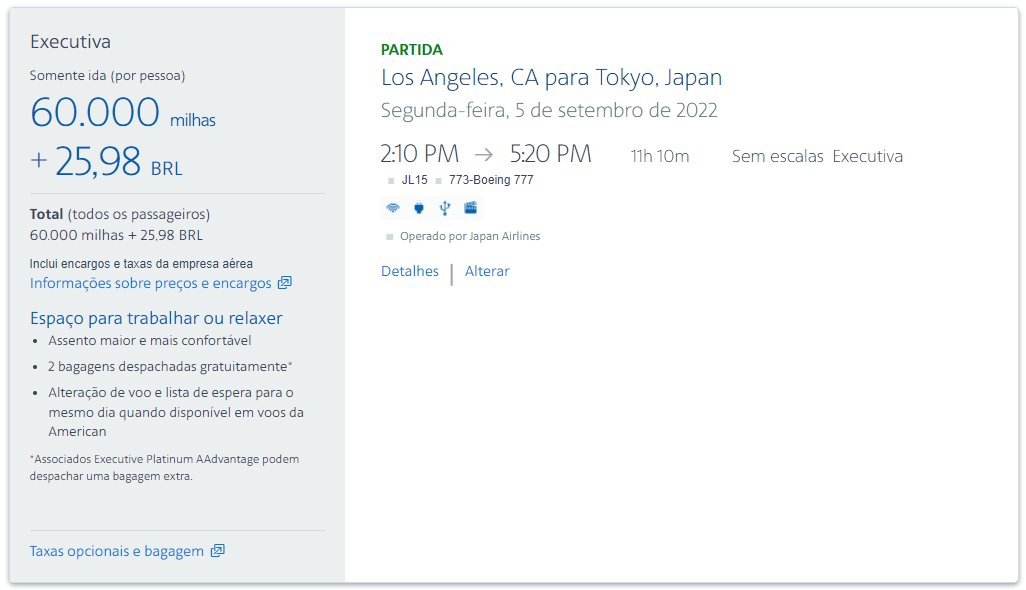Image resolution: width=1026 pixels, height=590 pixels.
Task: Click the Executiva fare heading
Action: coord(70,42)
